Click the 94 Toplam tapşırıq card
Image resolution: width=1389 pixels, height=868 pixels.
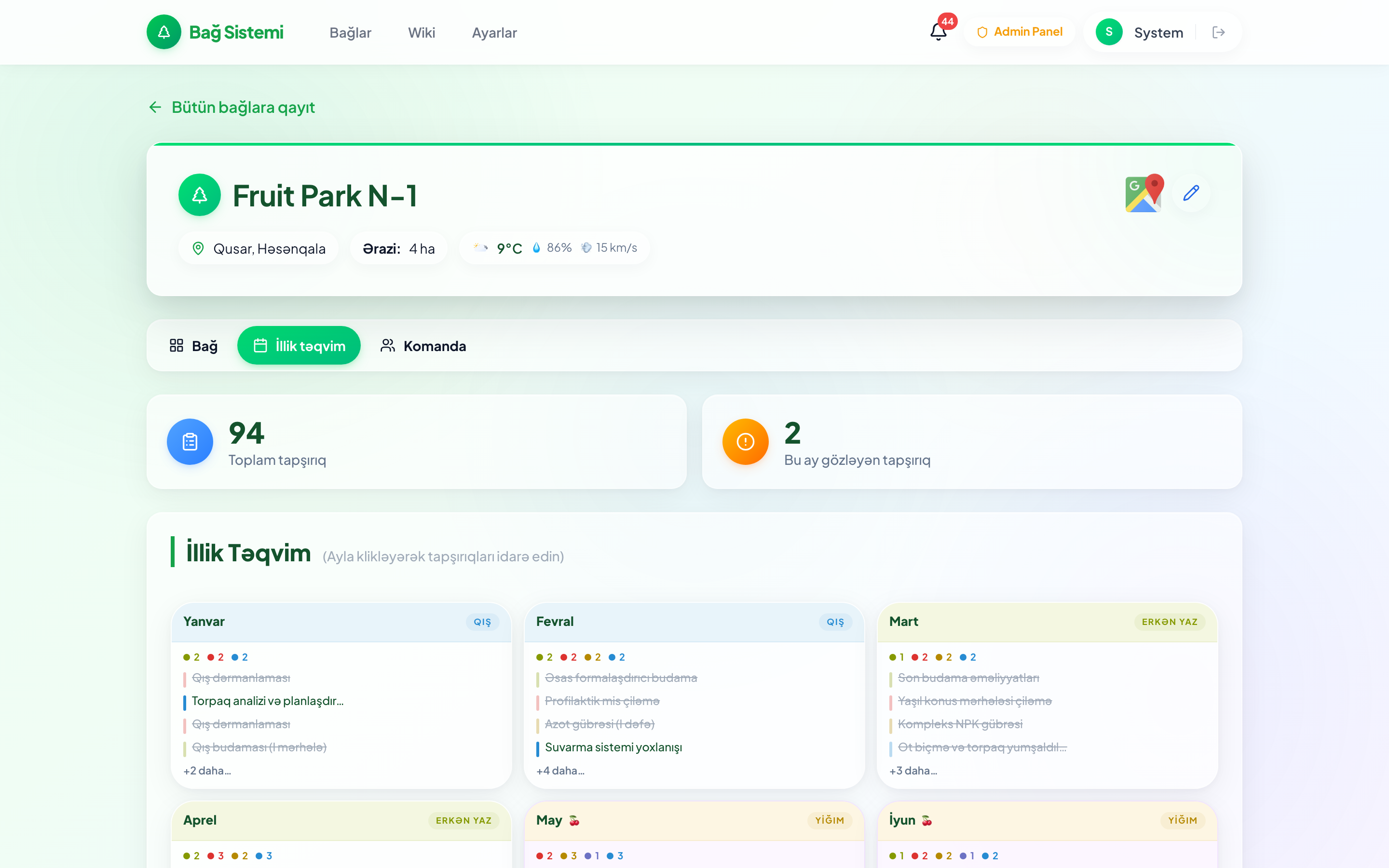(x=417, y=441)
